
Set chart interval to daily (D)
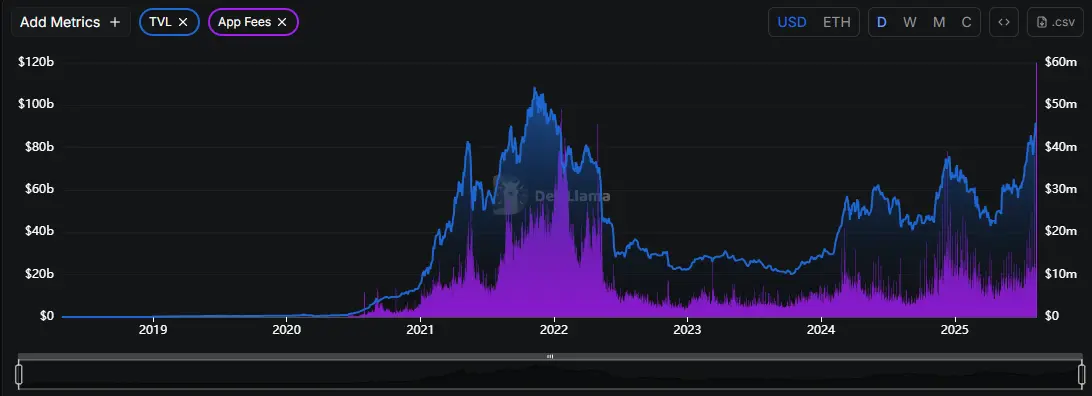pos(882,22)
